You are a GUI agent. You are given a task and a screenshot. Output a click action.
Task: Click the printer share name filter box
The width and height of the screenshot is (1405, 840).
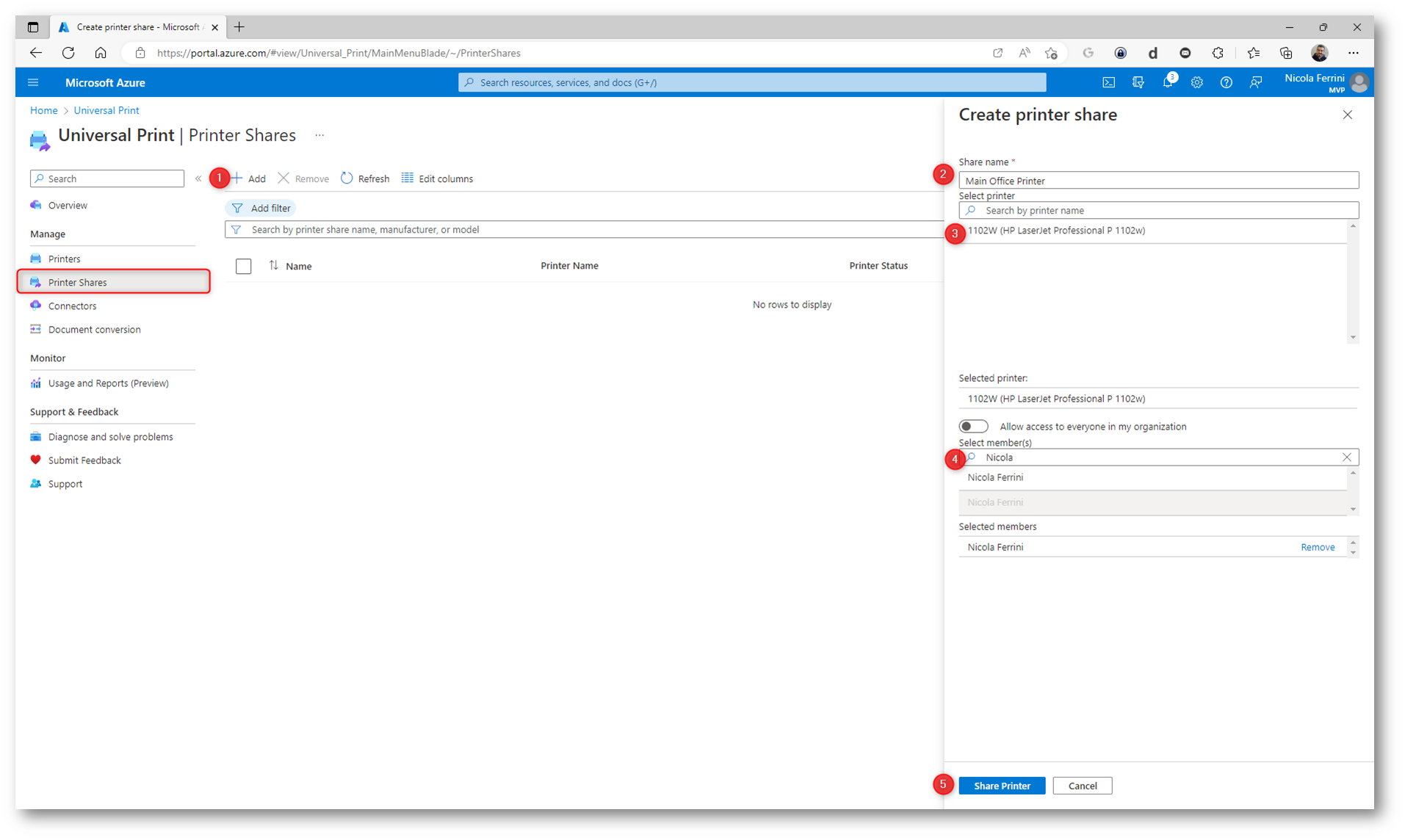(584, 229)
